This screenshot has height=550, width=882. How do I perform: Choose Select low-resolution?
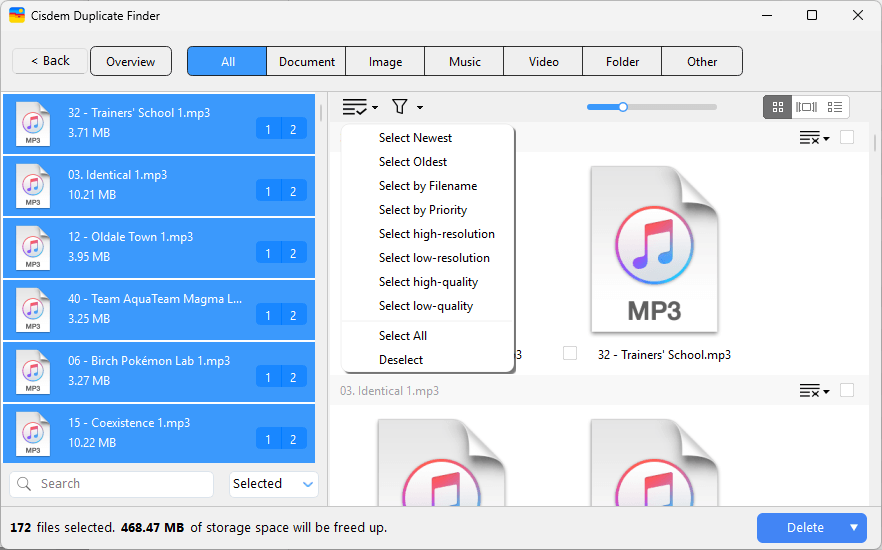pyautogui.click(x=428, y=258)
